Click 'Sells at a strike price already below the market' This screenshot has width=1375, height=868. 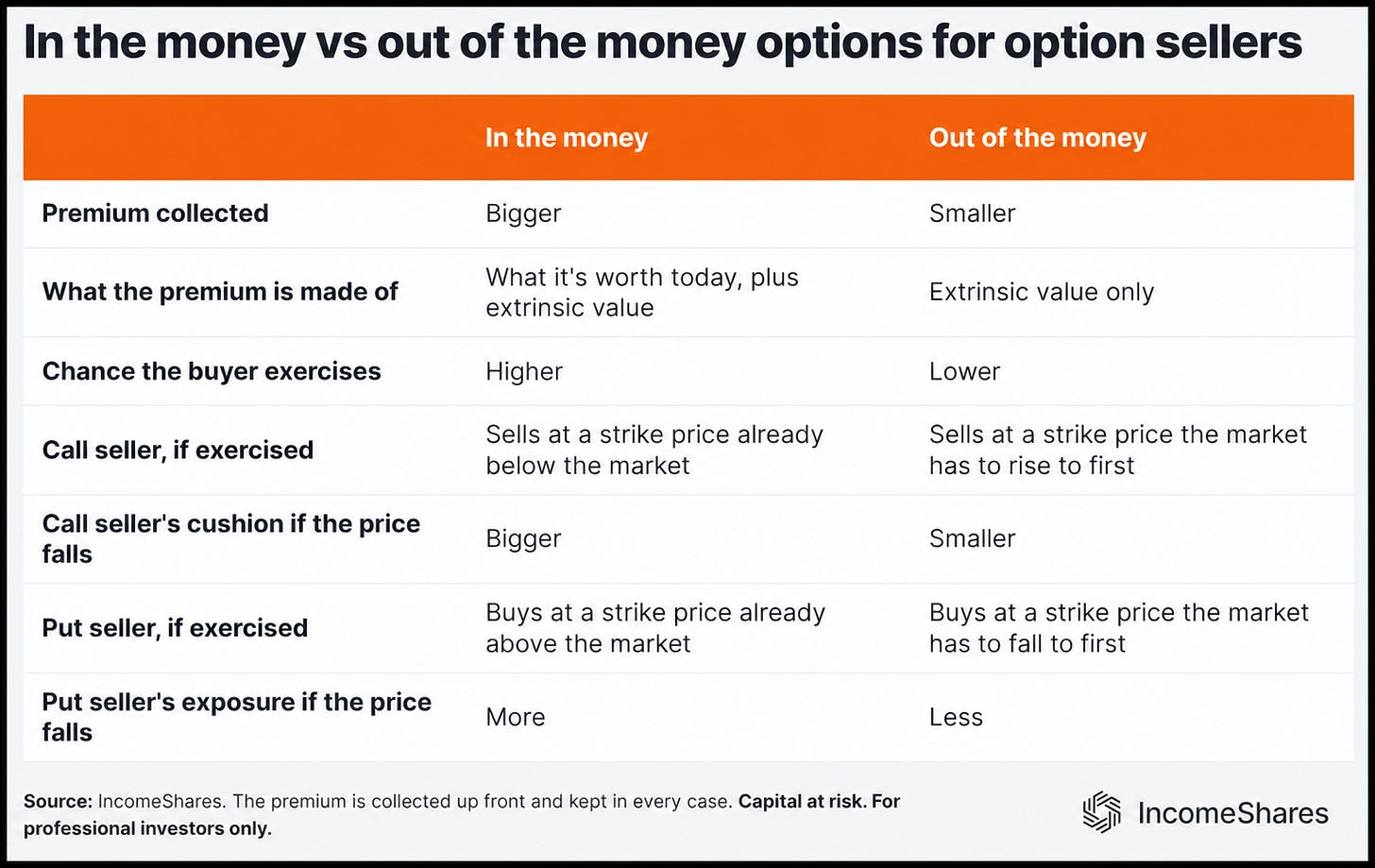(x=654, y=450)
